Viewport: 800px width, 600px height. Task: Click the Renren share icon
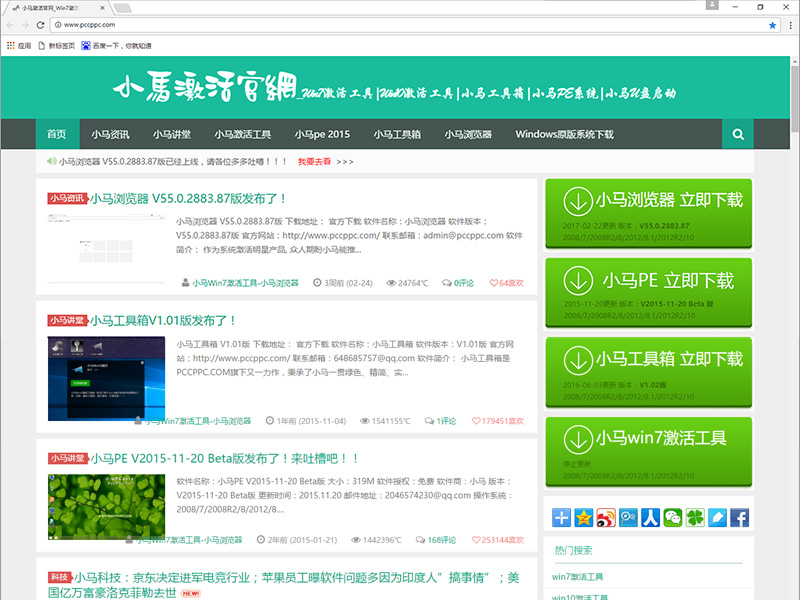(652, 517)
